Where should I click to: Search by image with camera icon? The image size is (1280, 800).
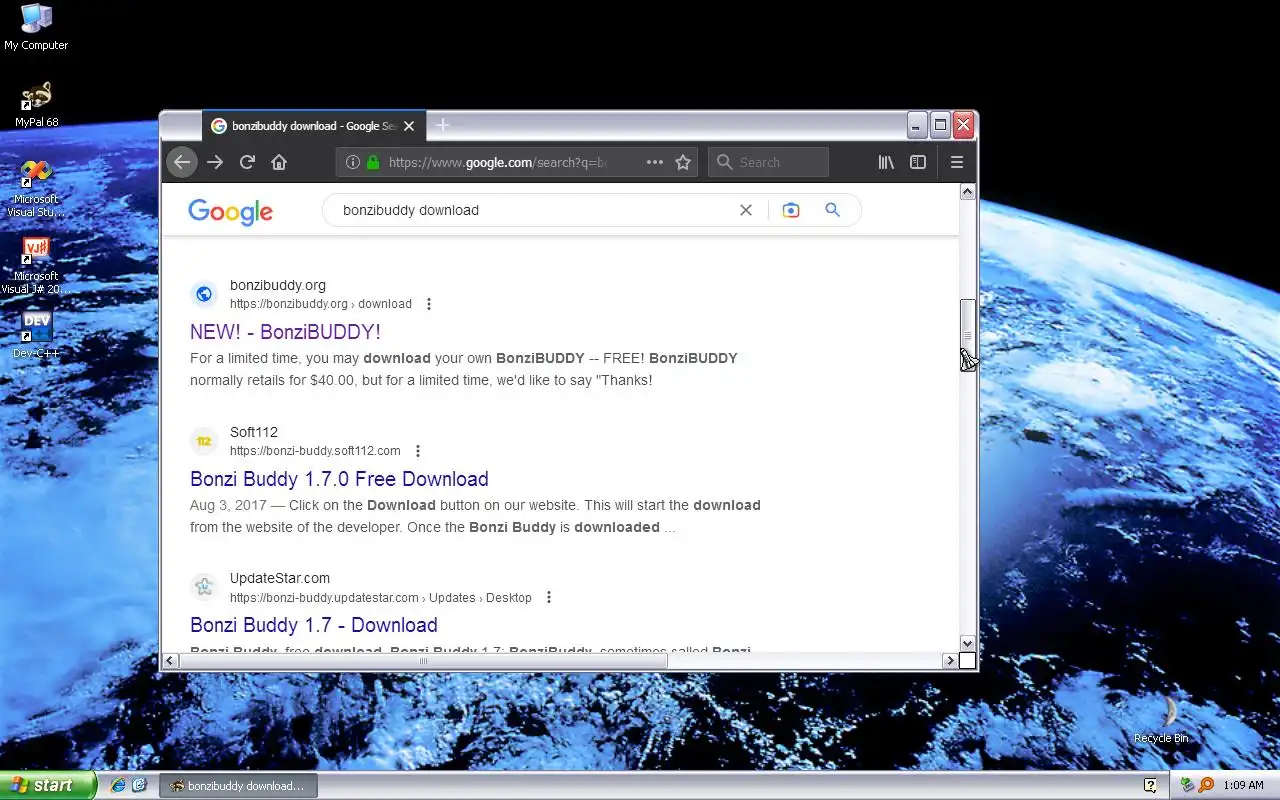click(x=791, y=210)
